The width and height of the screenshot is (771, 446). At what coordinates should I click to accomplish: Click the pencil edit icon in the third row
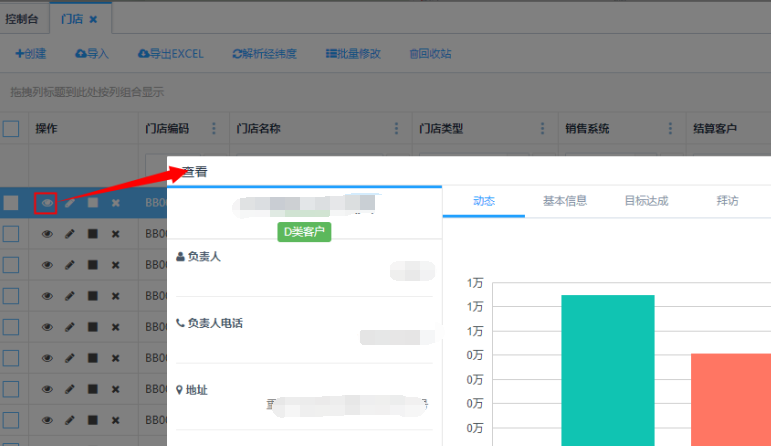70,264
